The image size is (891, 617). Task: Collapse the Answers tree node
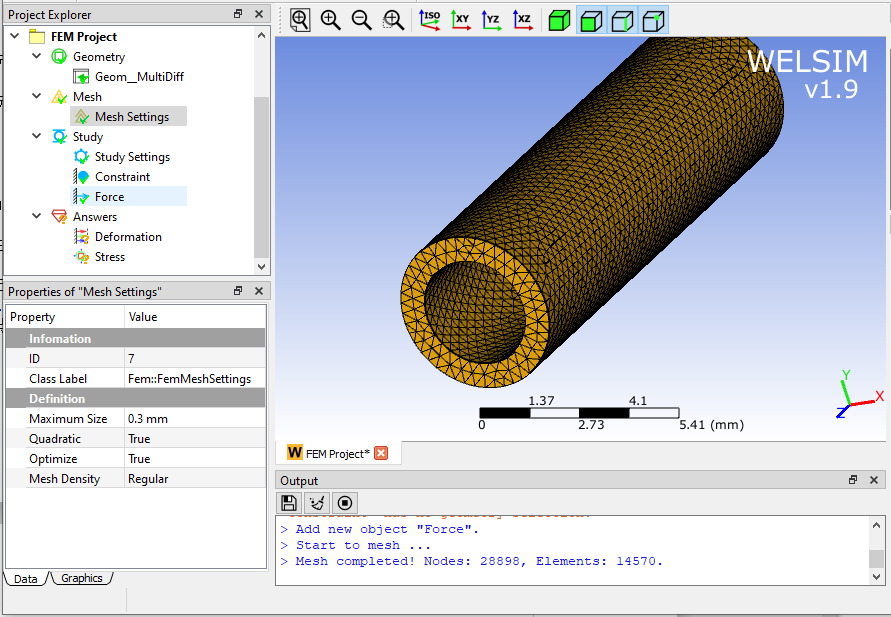coord(37,216)
